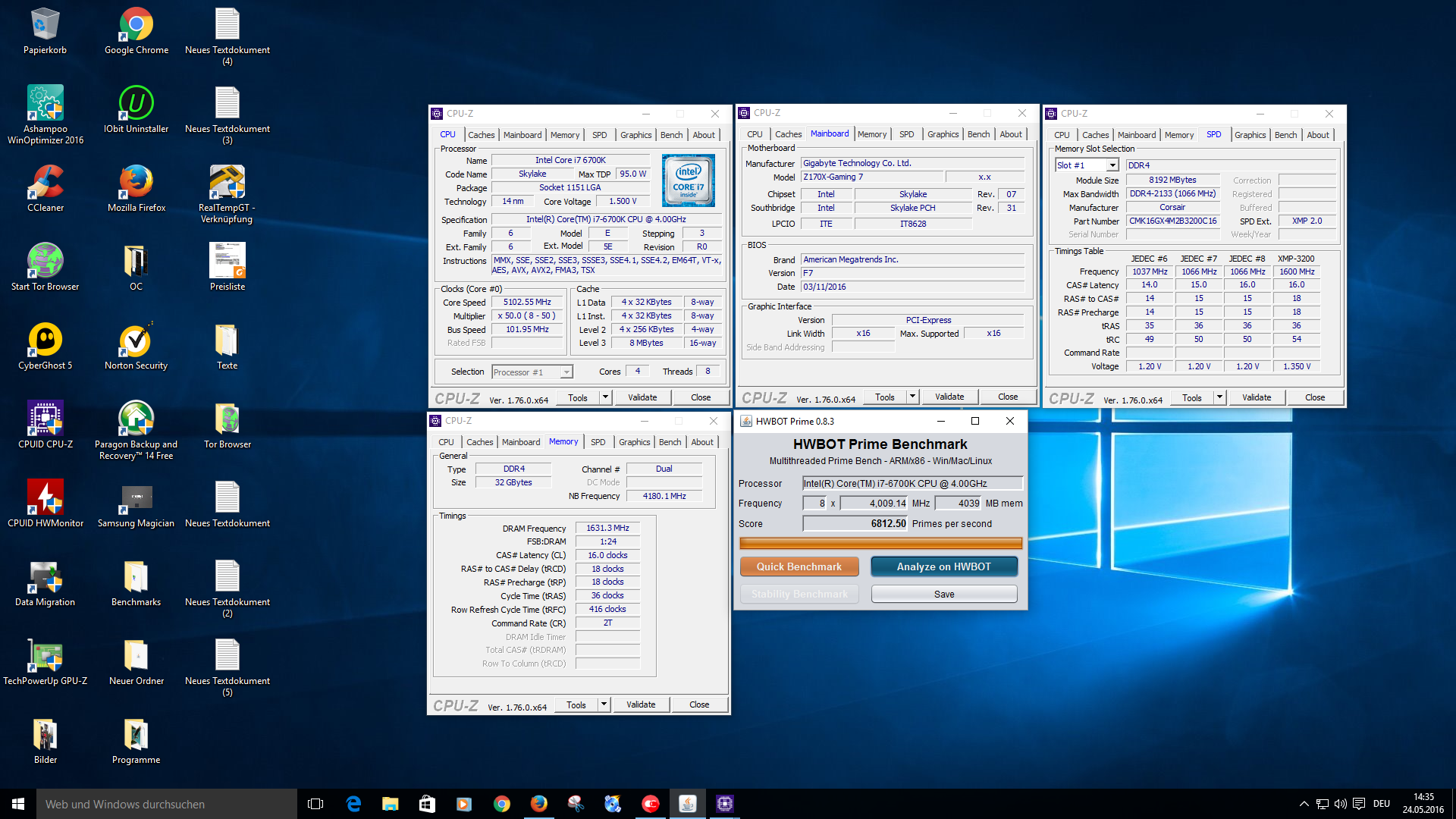Click Analyze on HWBOT button
Screen dimensions: 1456x819
point(944,566)
